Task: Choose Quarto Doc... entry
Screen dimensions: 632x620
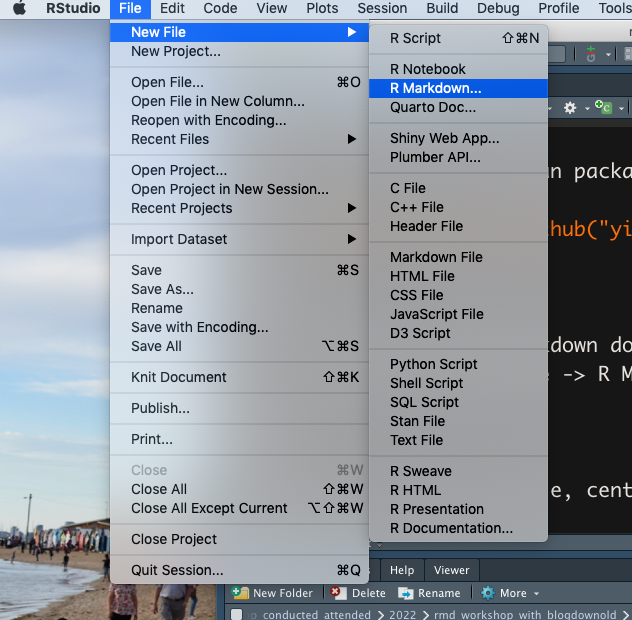Action: pyautogui.click(x=458, y=107)
